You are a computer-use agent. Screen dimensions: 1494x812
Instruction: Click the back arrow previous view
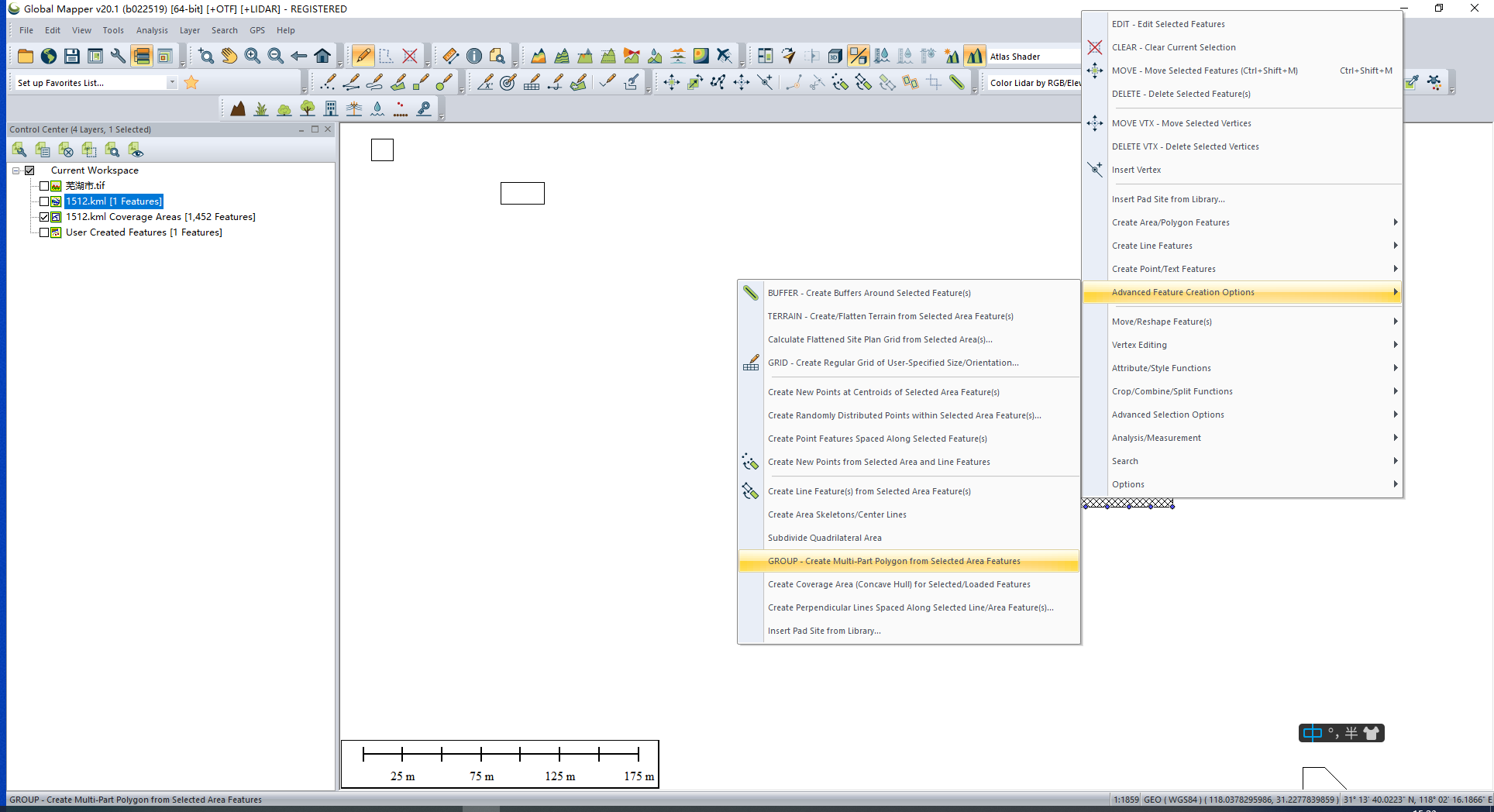pos(299,56)
